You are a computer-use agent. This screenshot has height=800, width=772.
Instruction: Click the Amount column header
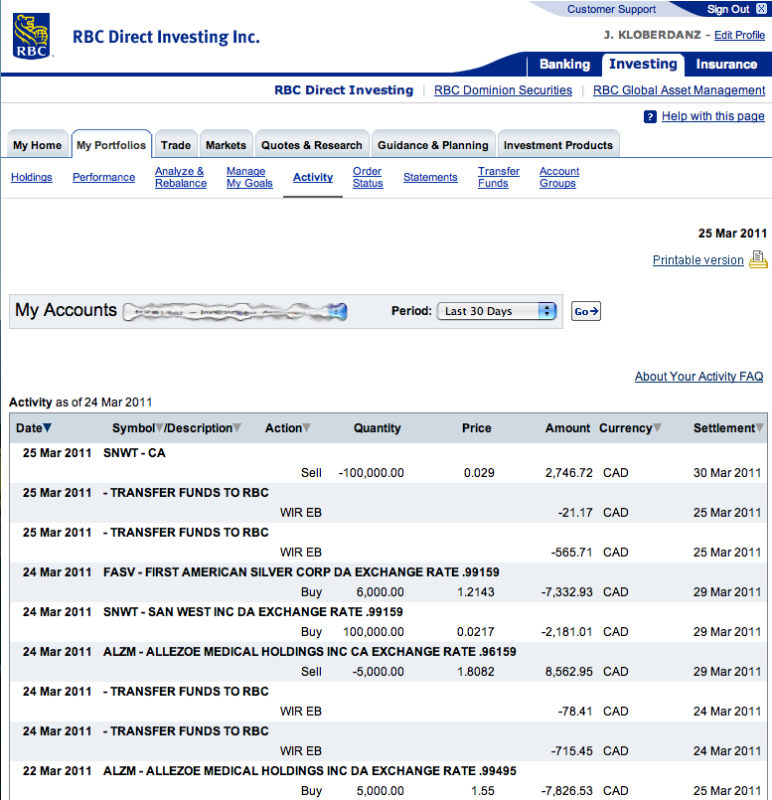567,428
